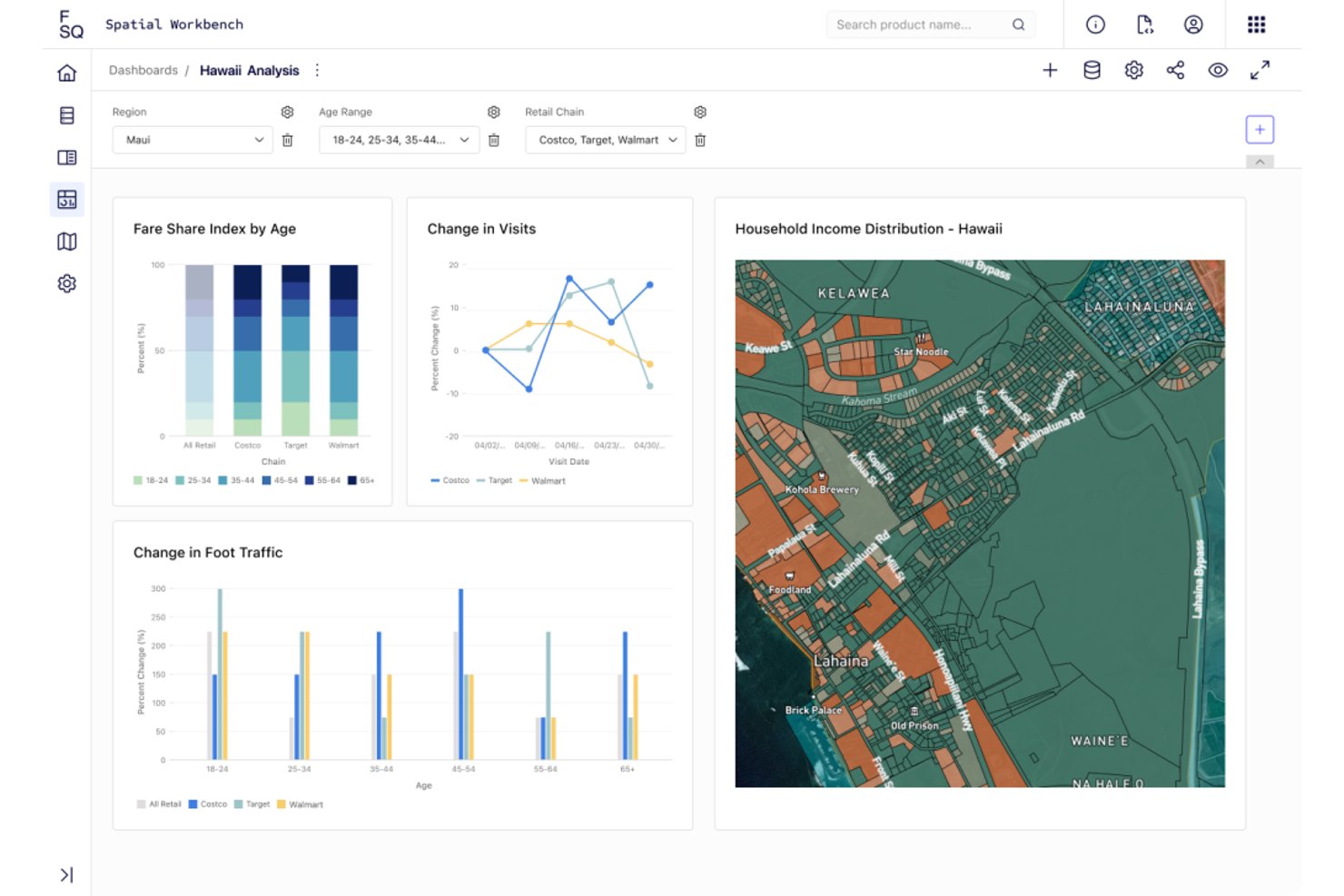Delete the Region filter

pos(288,140)
